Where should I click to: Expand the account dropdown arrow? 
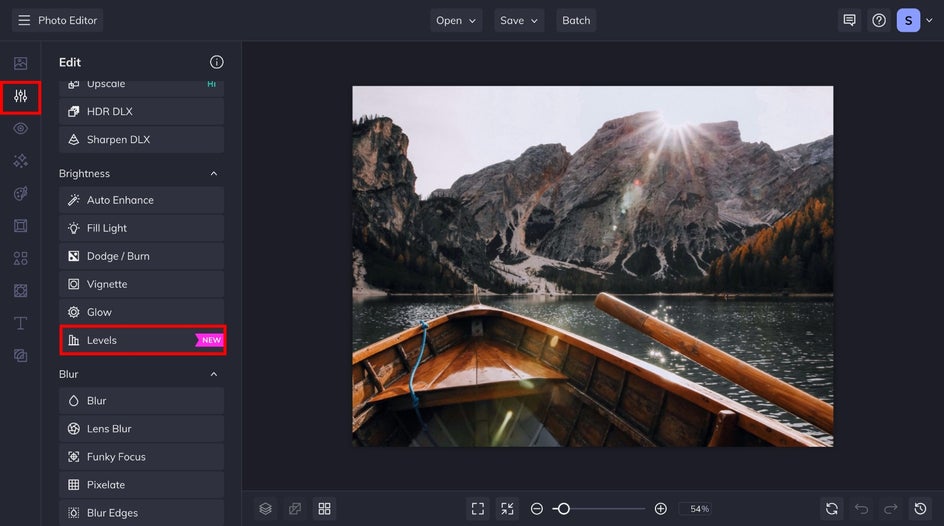[930, 20]
